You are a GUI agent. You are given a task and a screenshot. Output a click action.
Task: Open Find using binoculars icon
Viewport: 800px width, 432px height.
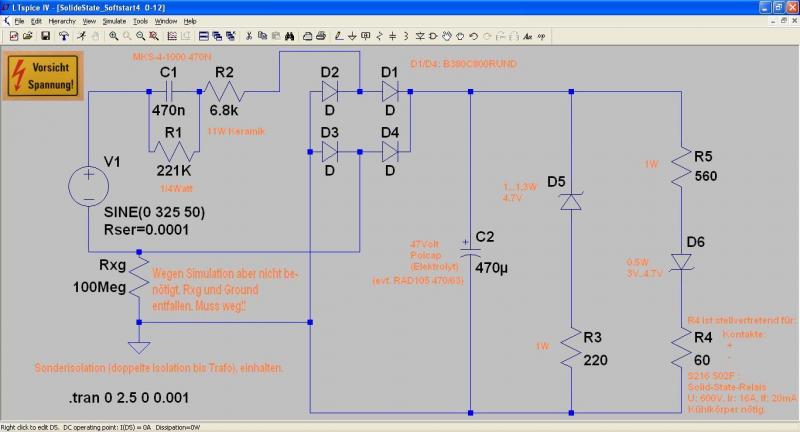point(289,36)
